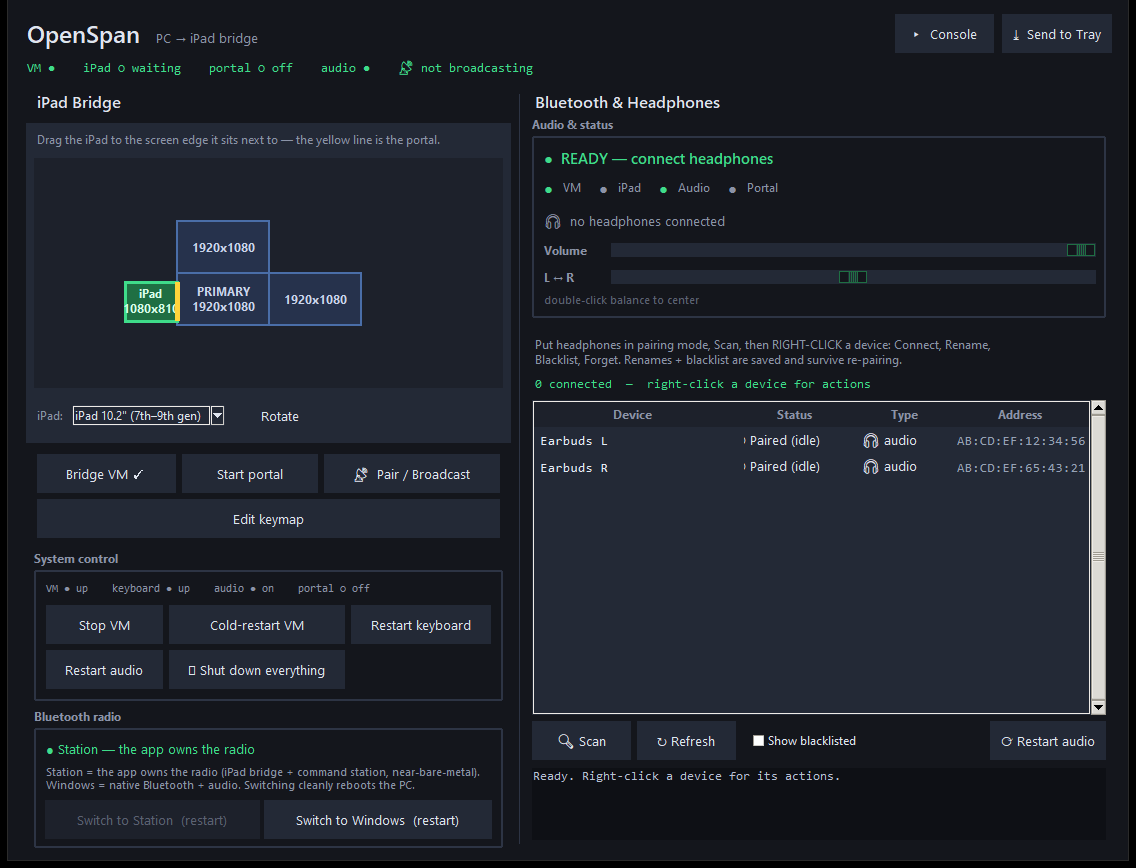Open the iPad model dropdown arrow
The width and height of the screenshot is (1136, 868).
(x=217, y=416)
